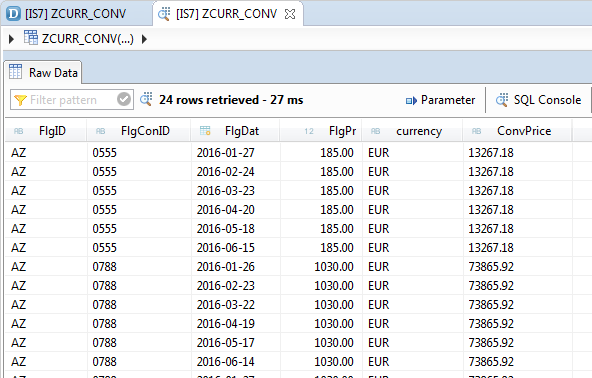Sort by the FlgConID column header
Viewport: 592px width, 378px height.
139,131
